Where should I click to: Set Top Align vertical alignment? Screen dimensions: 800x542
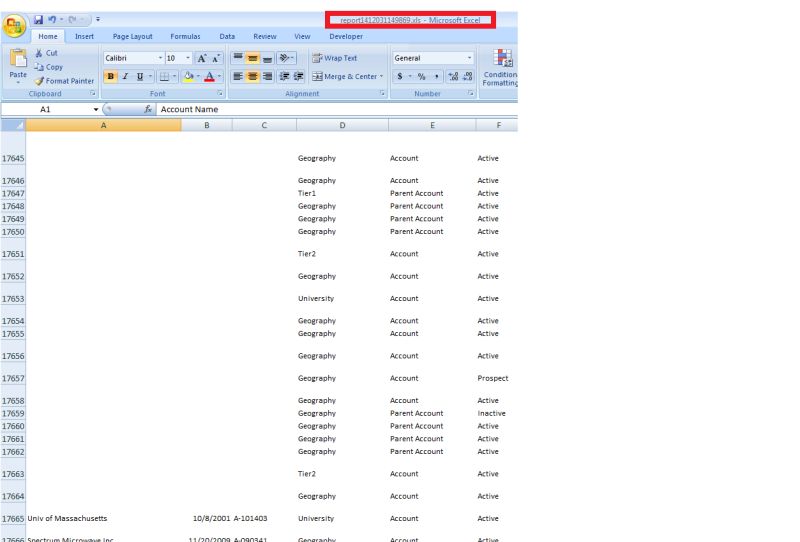(238, 58)
